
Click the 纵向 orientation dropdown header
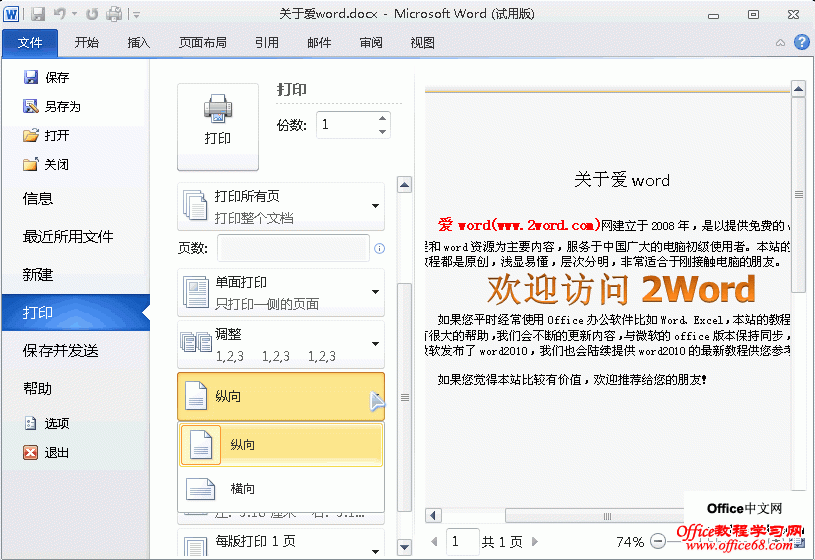pos(281,396)
